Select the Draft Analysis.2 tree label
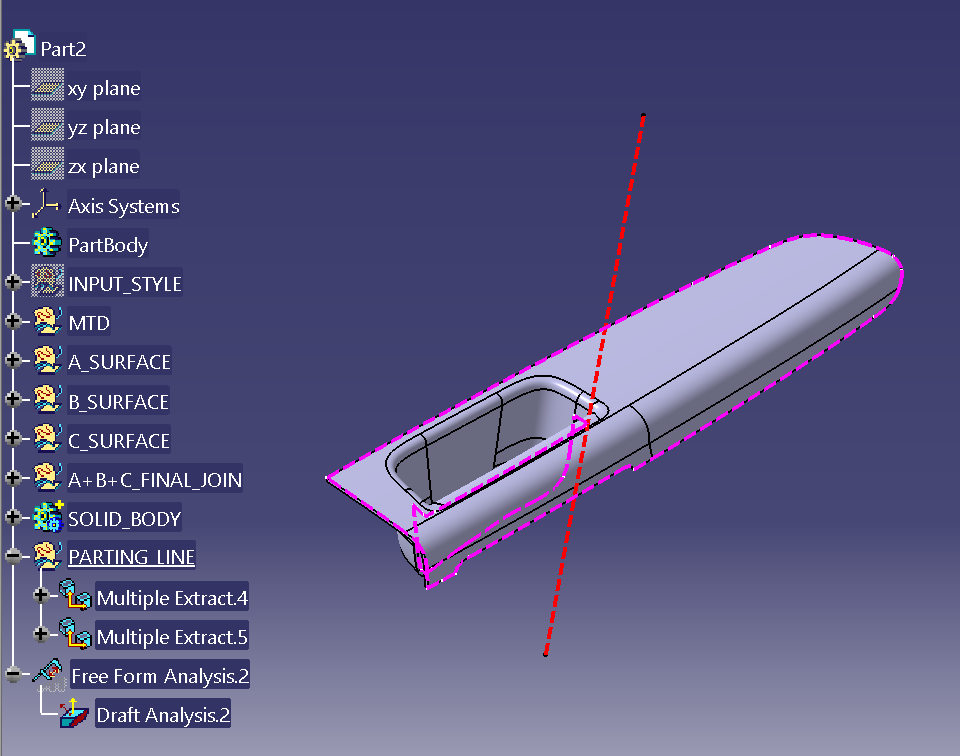960x756 pixels. [x=163, y=714]
